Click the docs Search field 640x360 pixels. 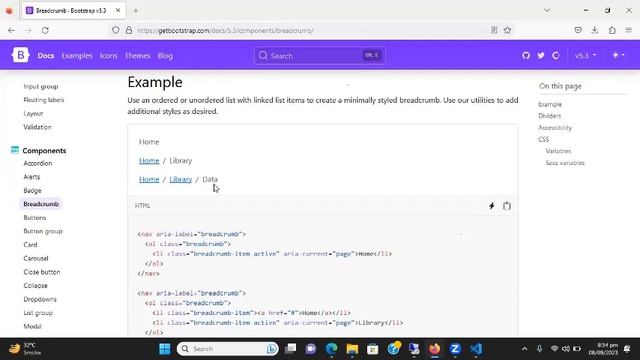coord(320,56)
